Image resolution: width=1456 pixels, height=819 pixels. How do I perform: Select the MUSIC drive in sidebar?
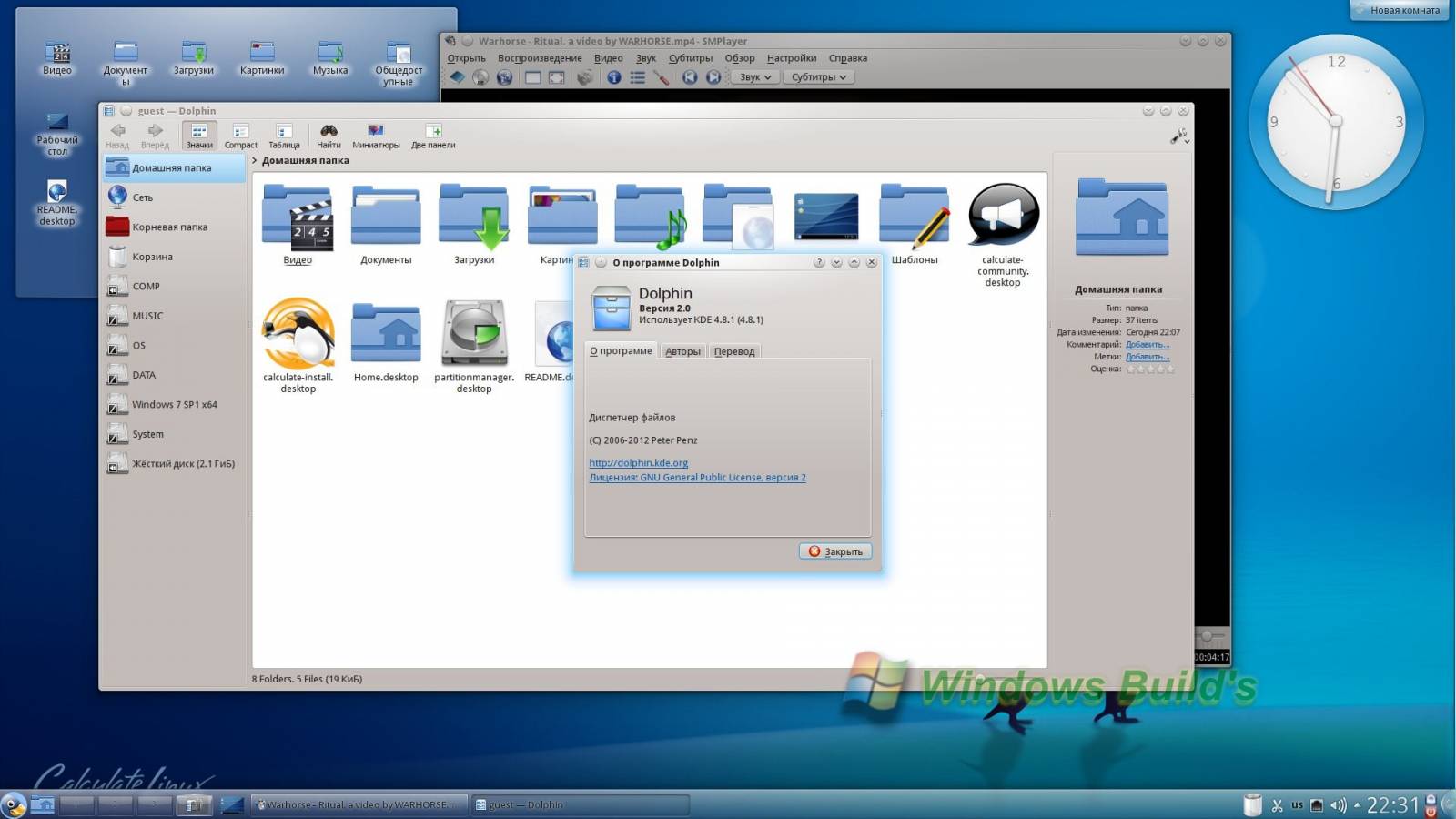click(175, 315)
